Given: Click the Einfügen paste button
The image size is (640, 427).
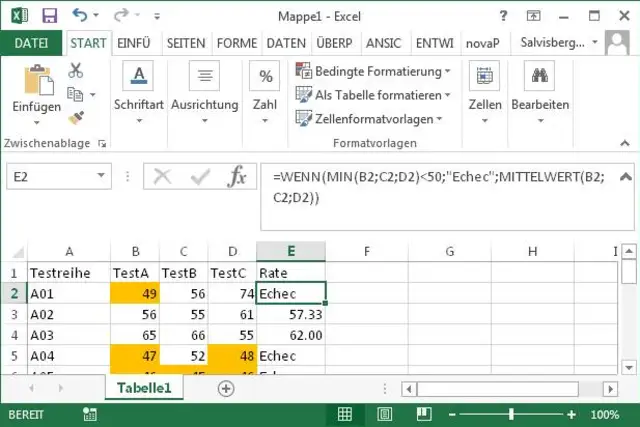Looking at the screenshot, I should pyautogui.click(x=37, y=95).
